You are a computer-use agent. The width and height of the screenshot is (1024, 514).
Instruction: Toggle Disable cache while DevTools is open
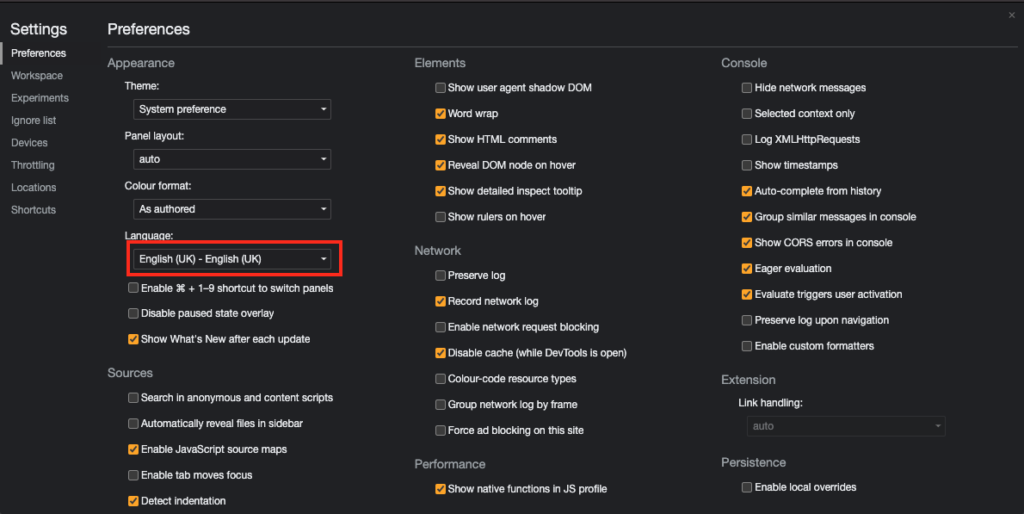(x=440, y=353)
